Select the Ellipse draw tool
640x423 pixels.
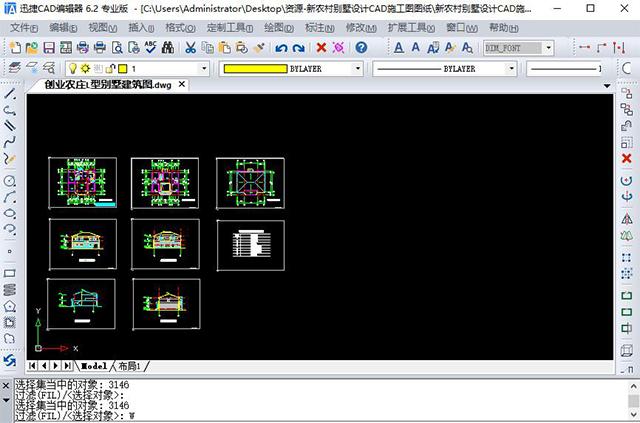click(x=10, y=213)
